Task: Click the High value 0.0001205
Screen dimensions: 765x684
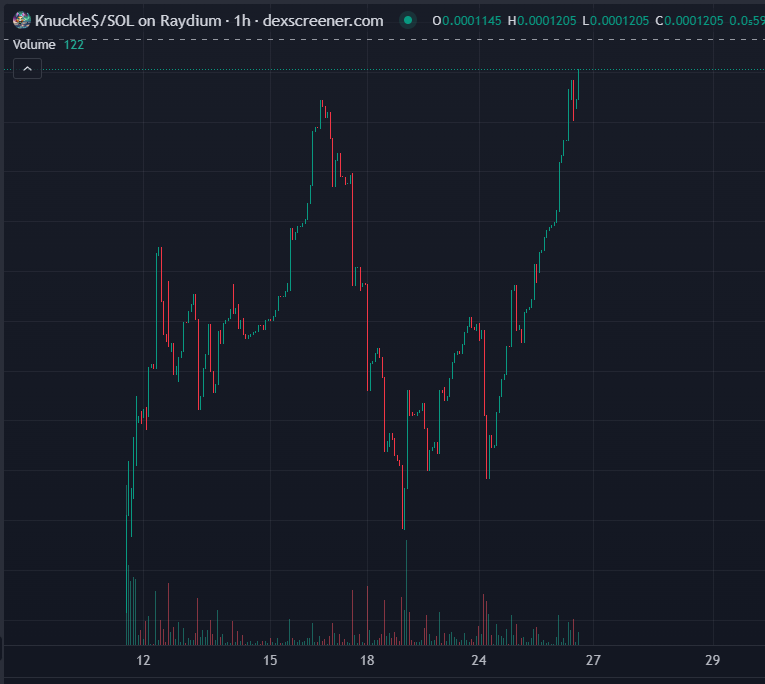Action: coord(546,21)
